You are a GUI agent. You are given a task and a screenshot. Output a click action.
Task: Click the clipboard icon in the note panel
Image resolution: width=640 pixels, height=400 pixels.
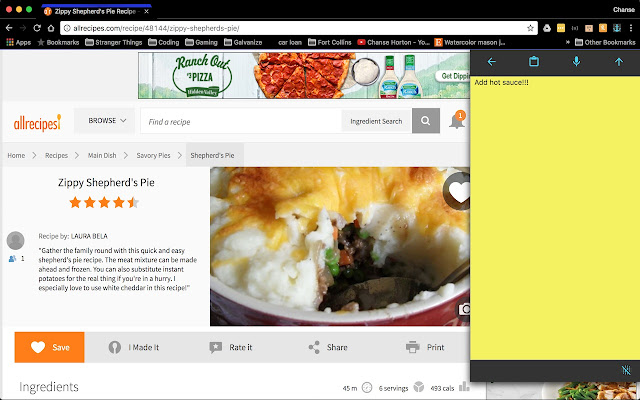pos(534,62)
